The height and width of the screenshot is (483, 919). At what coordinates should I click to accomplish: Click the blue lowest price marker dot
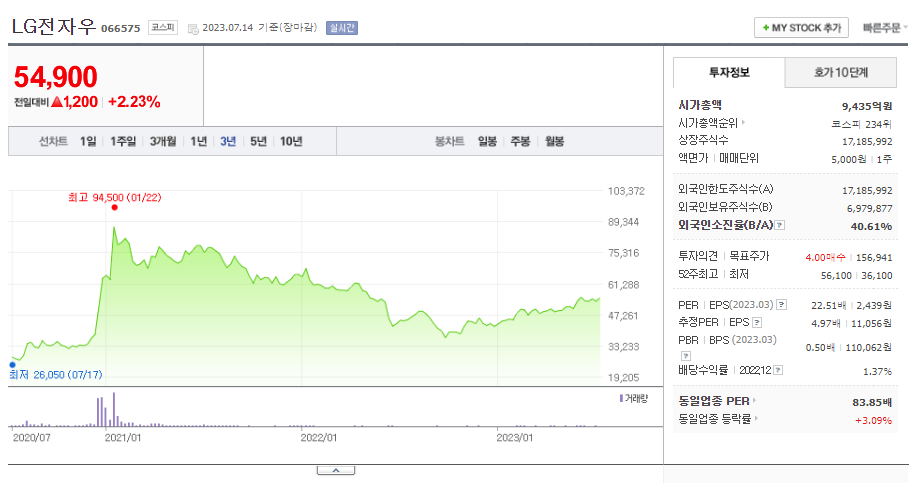[12, 365]
